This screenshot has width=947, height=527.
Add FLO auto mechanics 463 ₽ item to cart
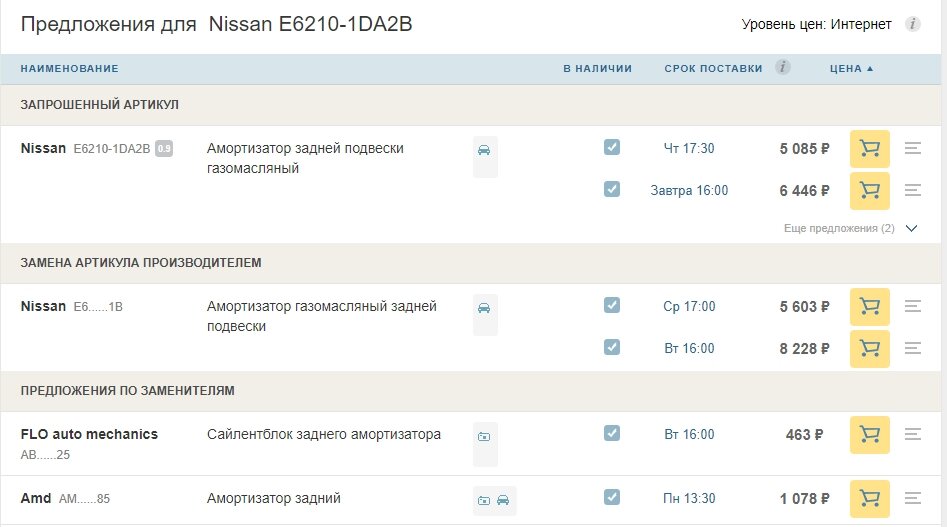coord(869,435)
